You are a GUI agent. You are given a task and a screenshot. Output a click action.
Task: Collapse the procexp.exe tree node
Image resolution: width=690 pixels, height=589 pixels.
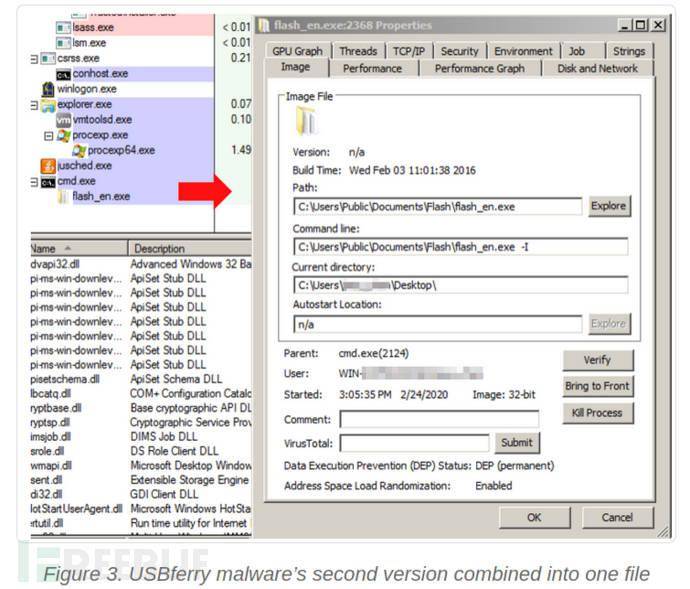(49, 135)
